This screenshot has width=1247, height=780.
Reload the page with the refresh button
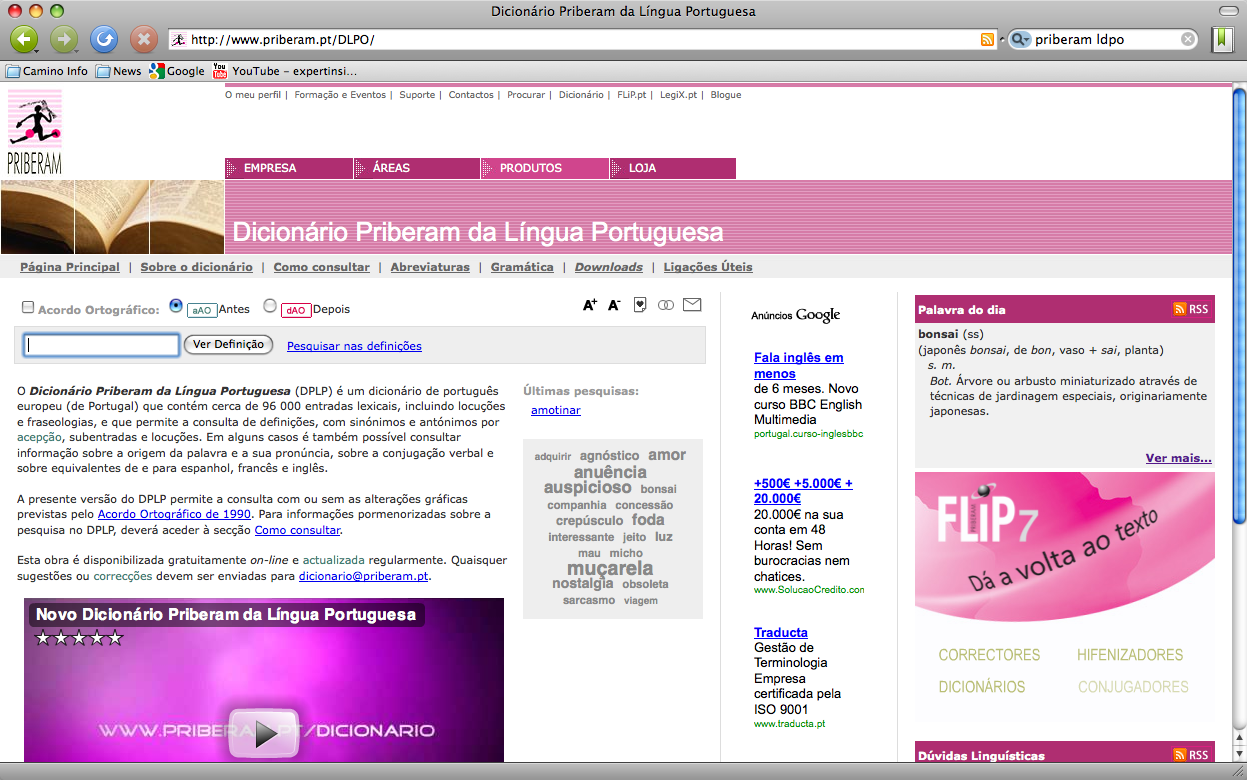coord(104,39)
